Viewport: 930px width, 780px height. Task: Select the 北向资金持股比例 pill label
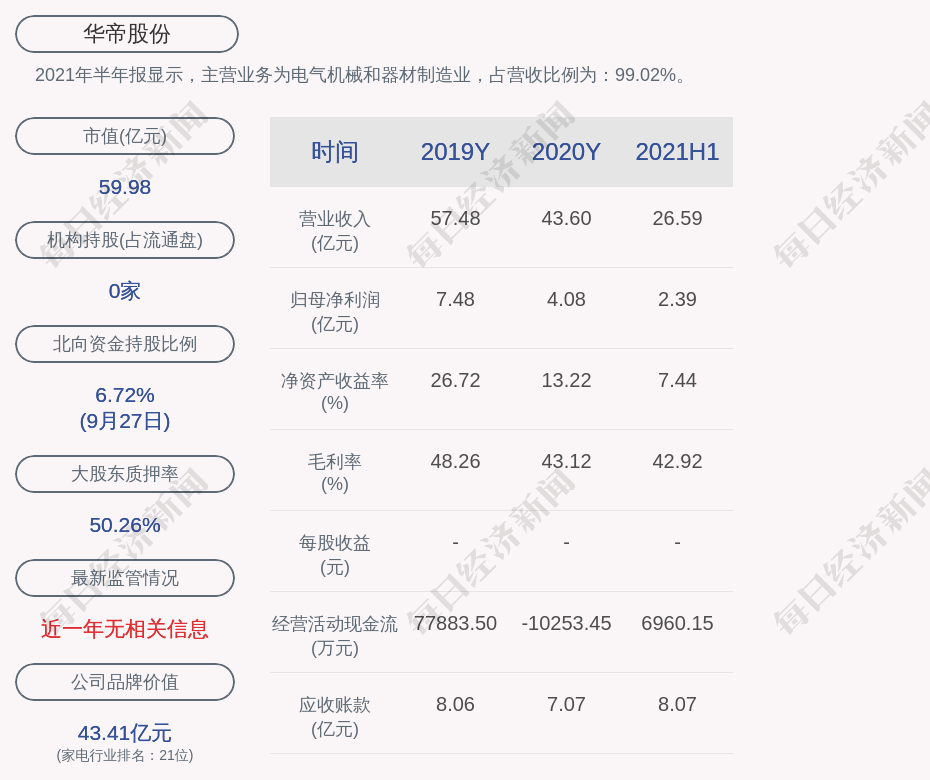tap(125, 344)
